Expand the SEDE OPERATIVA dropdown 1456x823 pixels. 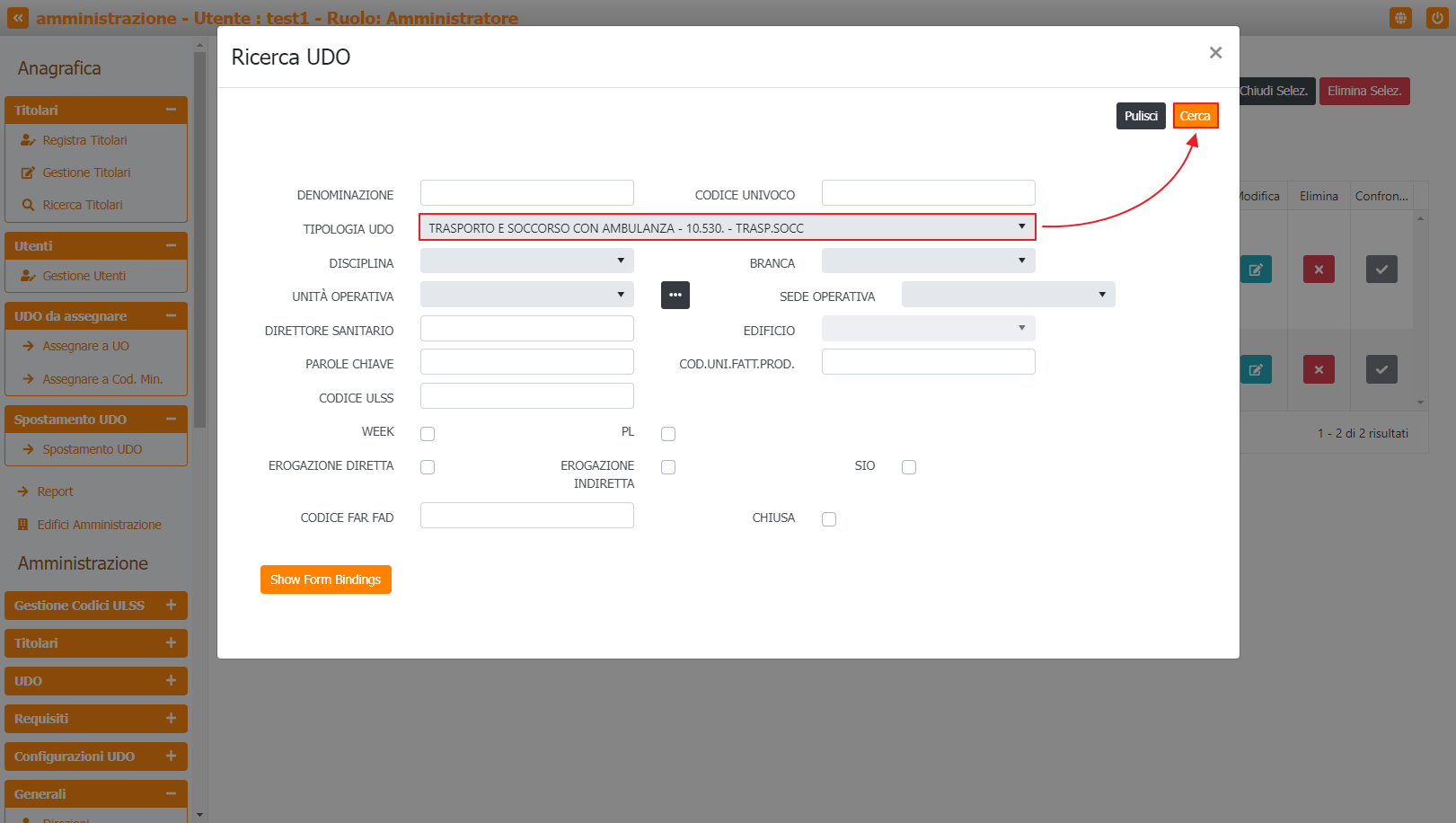1008,295
